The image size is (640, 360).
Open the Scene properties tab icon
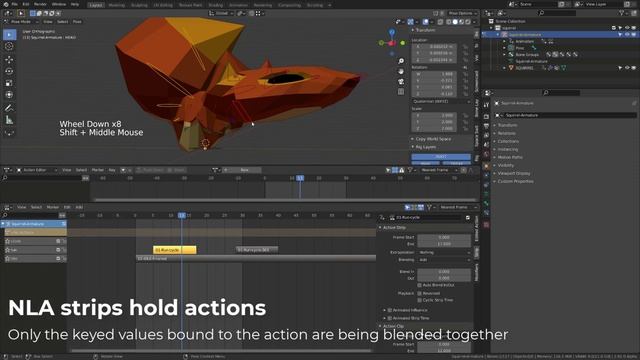click(486, 144)
